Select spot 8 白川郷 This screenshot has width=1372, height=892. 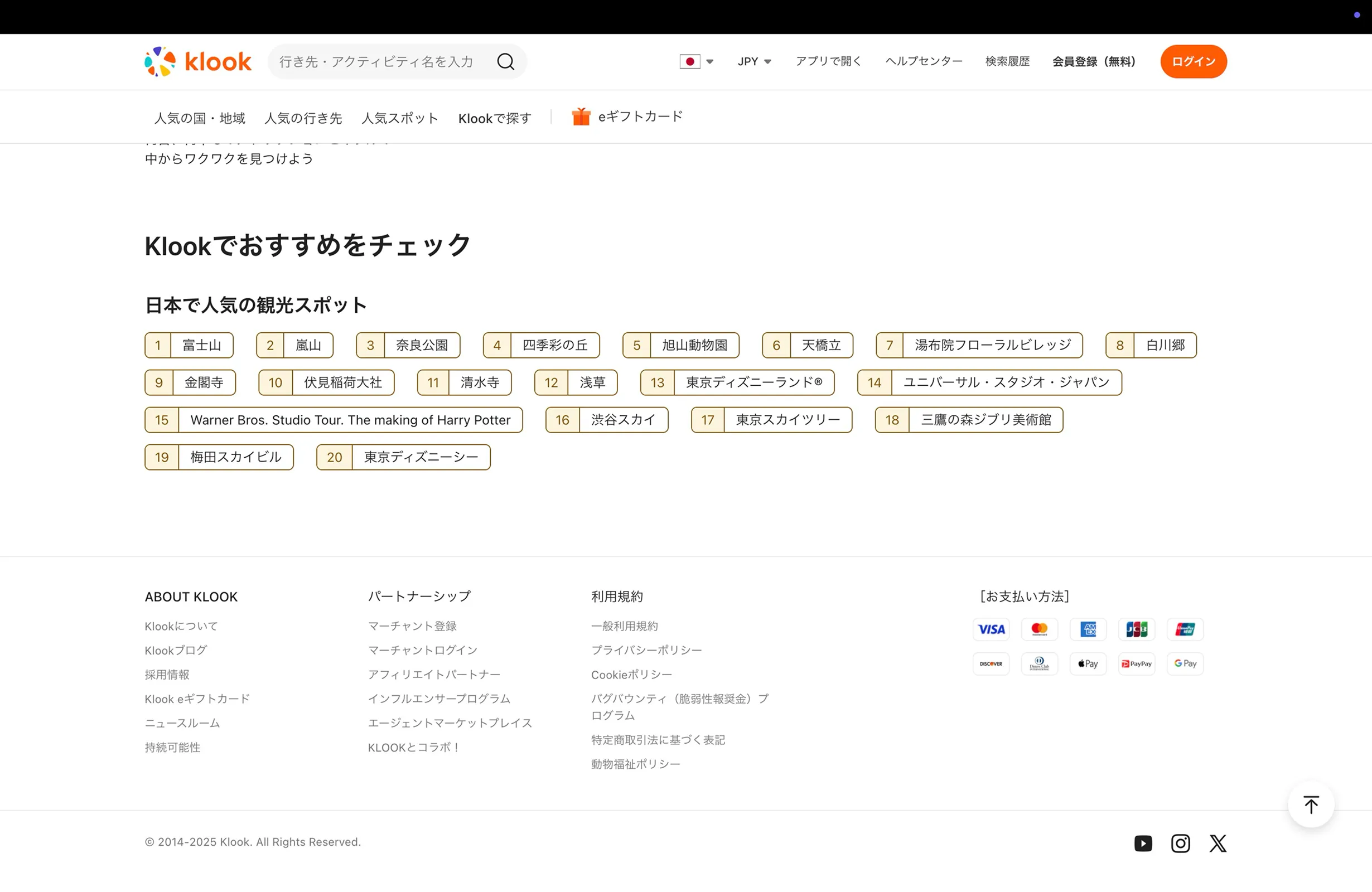(1151, 345)
